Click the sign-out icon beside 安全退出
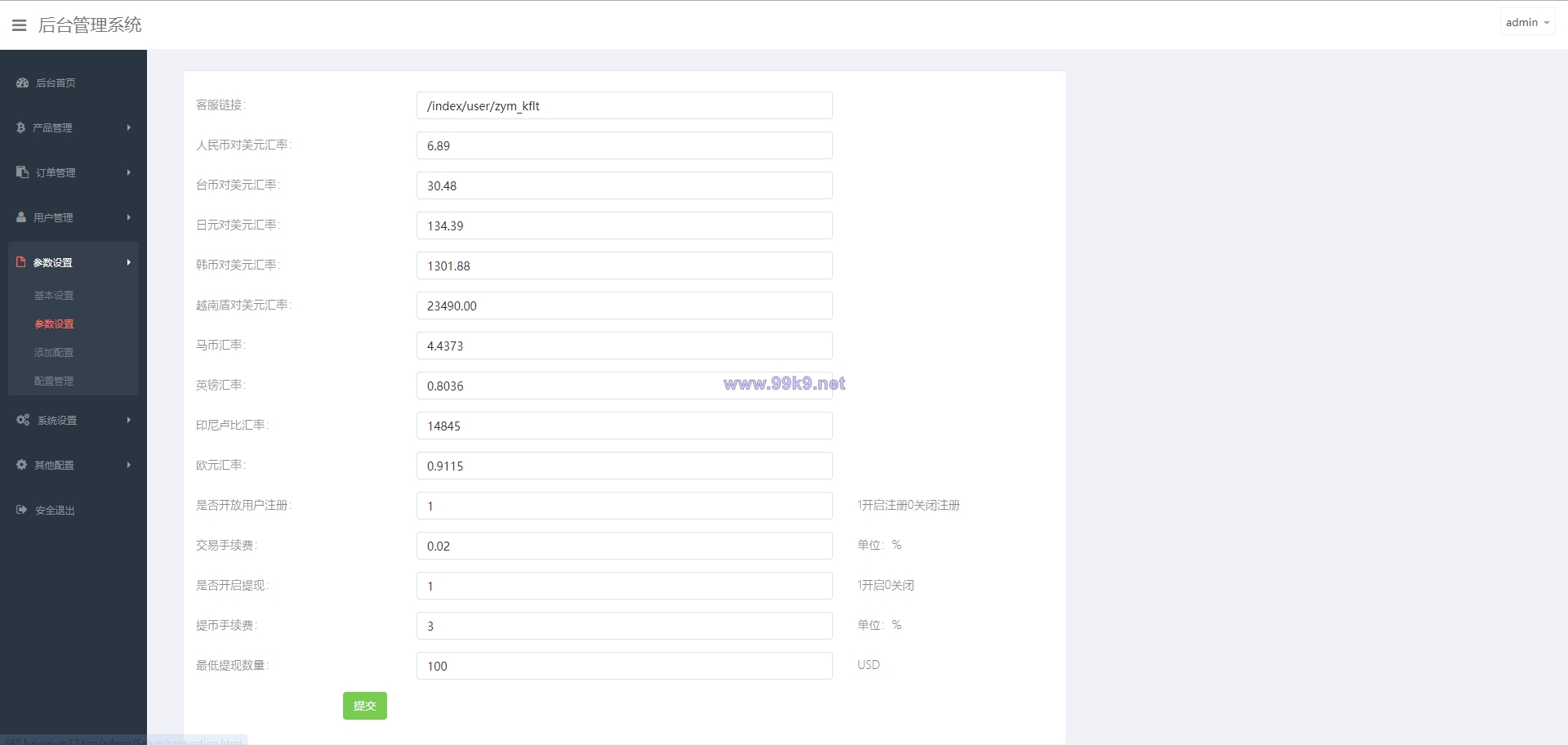The image size is (1568, 745). (22, 510)
